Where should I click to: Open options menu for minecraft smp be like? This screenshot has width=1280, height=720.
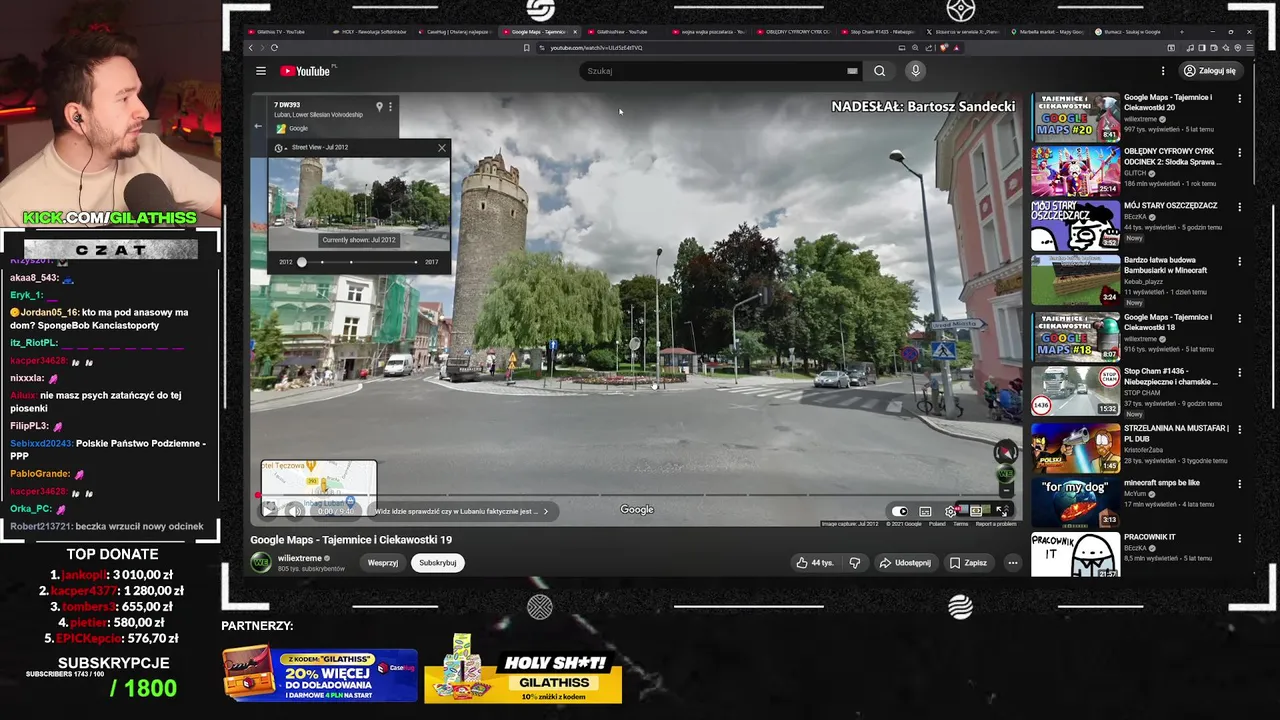(1239, 484)
